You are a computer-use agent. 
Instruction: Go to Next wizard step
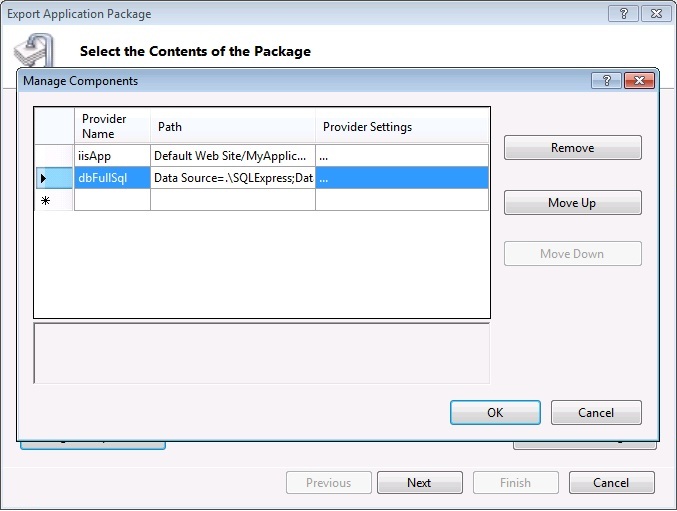point(420,483)
